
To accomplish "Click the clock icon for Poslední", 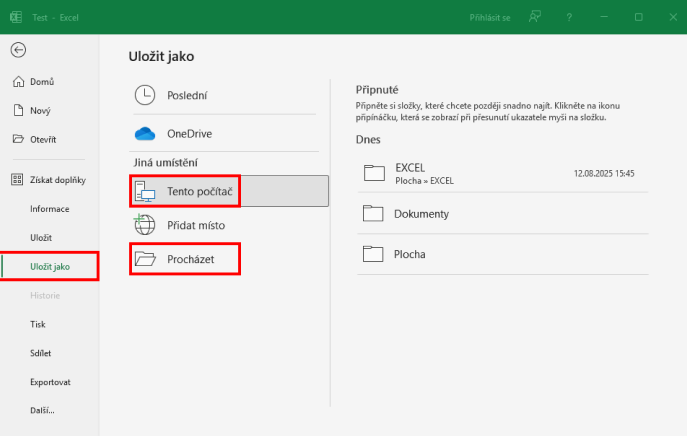I will (x=145, y=95).
